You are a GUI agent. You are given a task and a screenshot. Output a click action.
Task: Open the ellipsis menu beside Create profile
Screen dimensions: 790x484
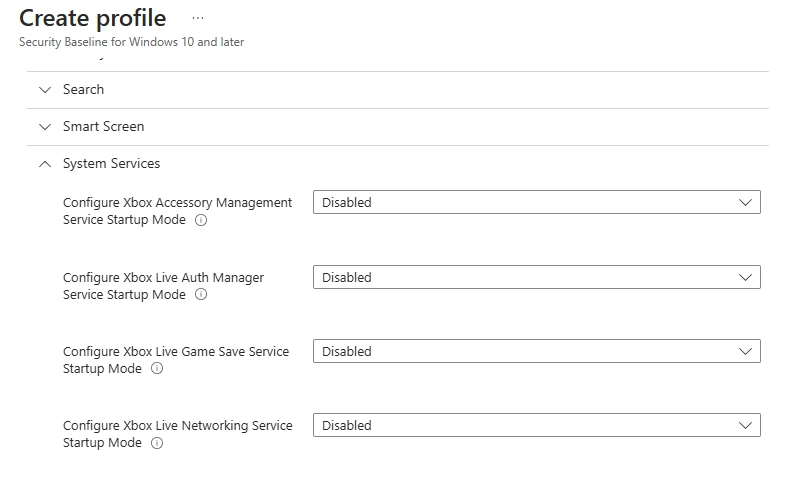[197, 18]
